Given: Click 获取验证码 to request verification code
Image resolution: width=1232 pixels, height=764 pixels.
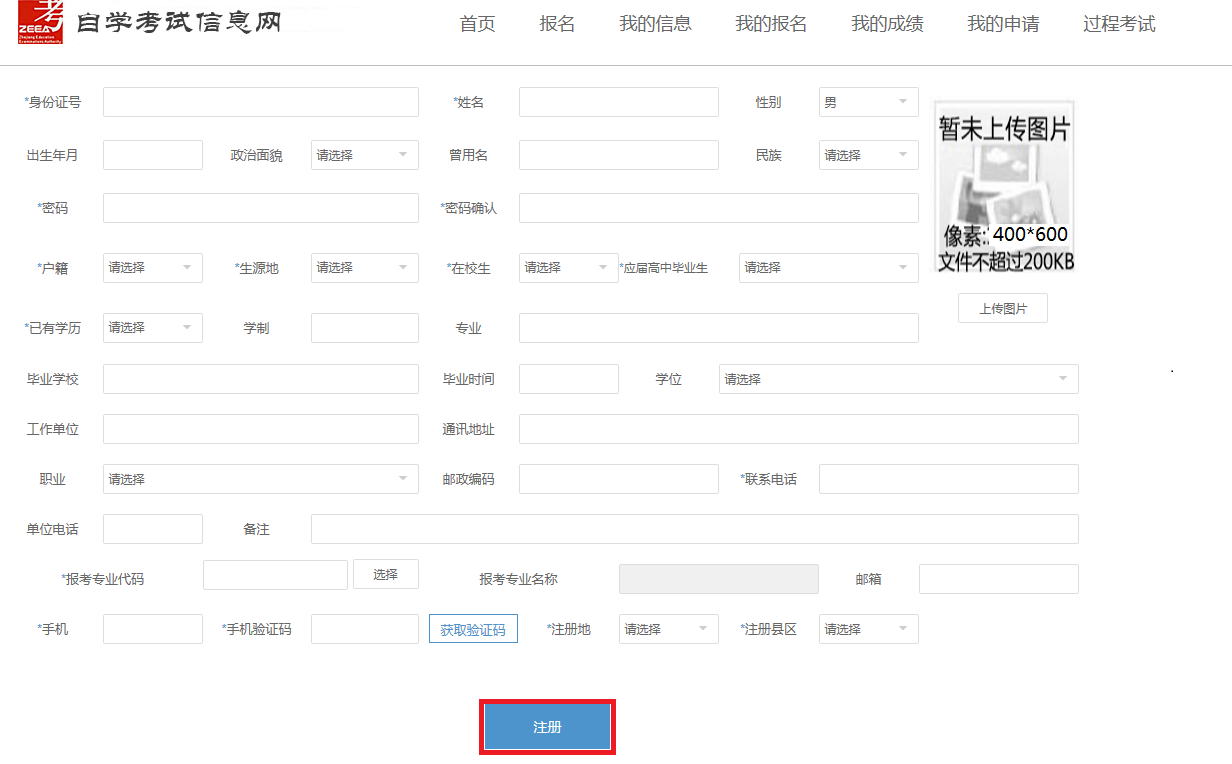Looking at the screenshot, I should click(x=473, y=628).
